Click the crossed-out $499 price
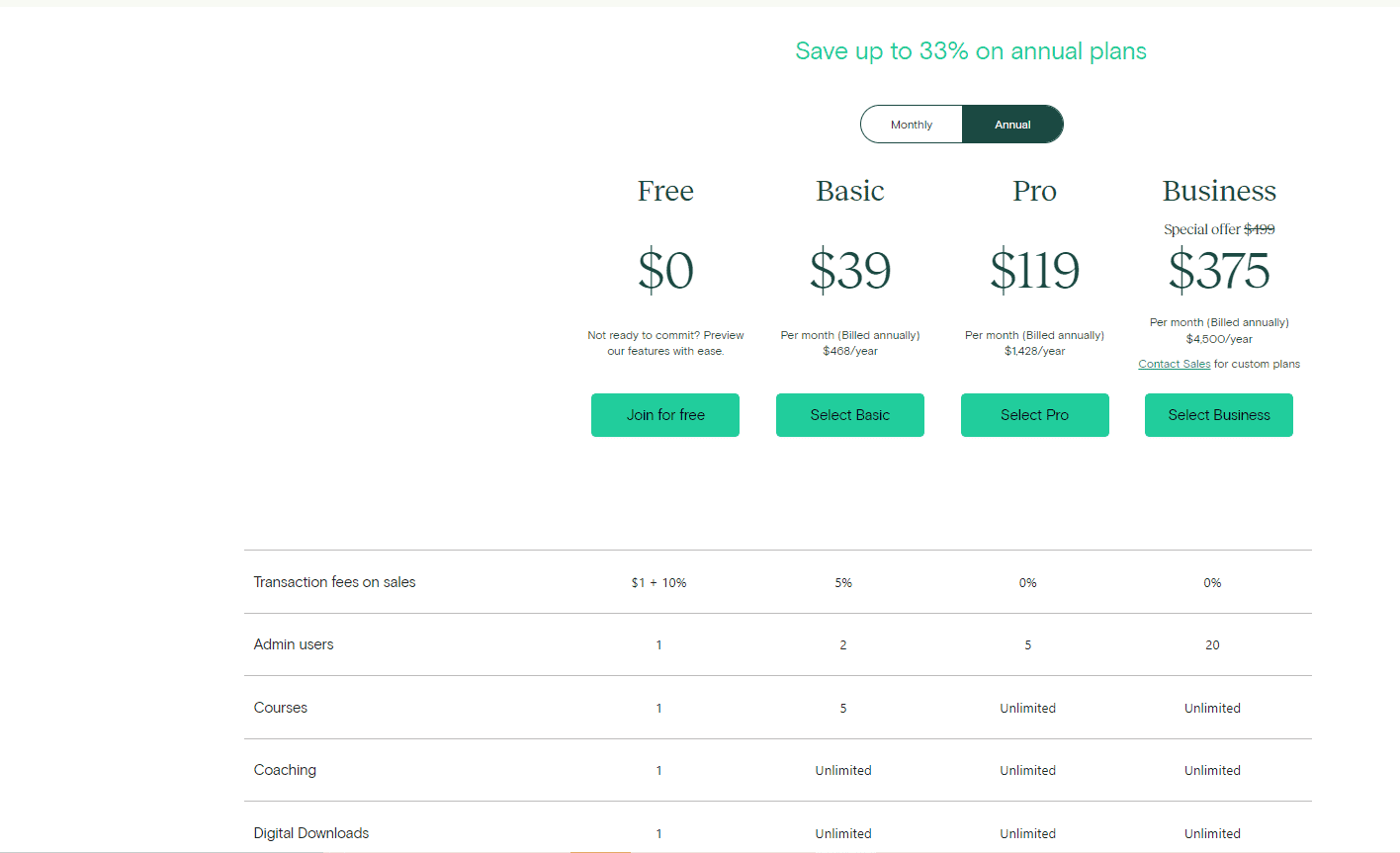Screen dimensions: 1400x853 1259,229
